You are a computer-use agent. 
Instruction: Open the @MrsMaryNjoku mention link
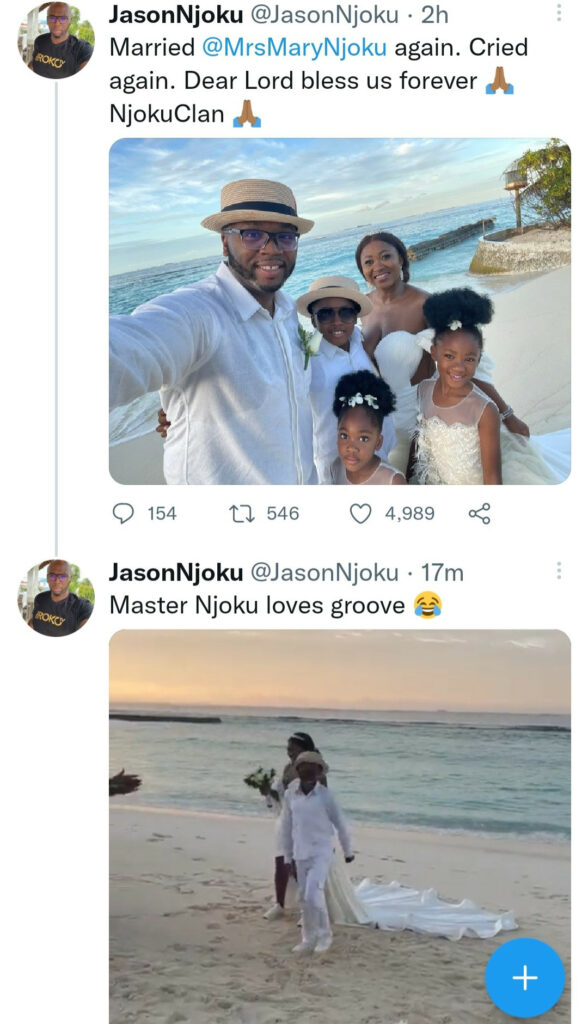[294, 47]
